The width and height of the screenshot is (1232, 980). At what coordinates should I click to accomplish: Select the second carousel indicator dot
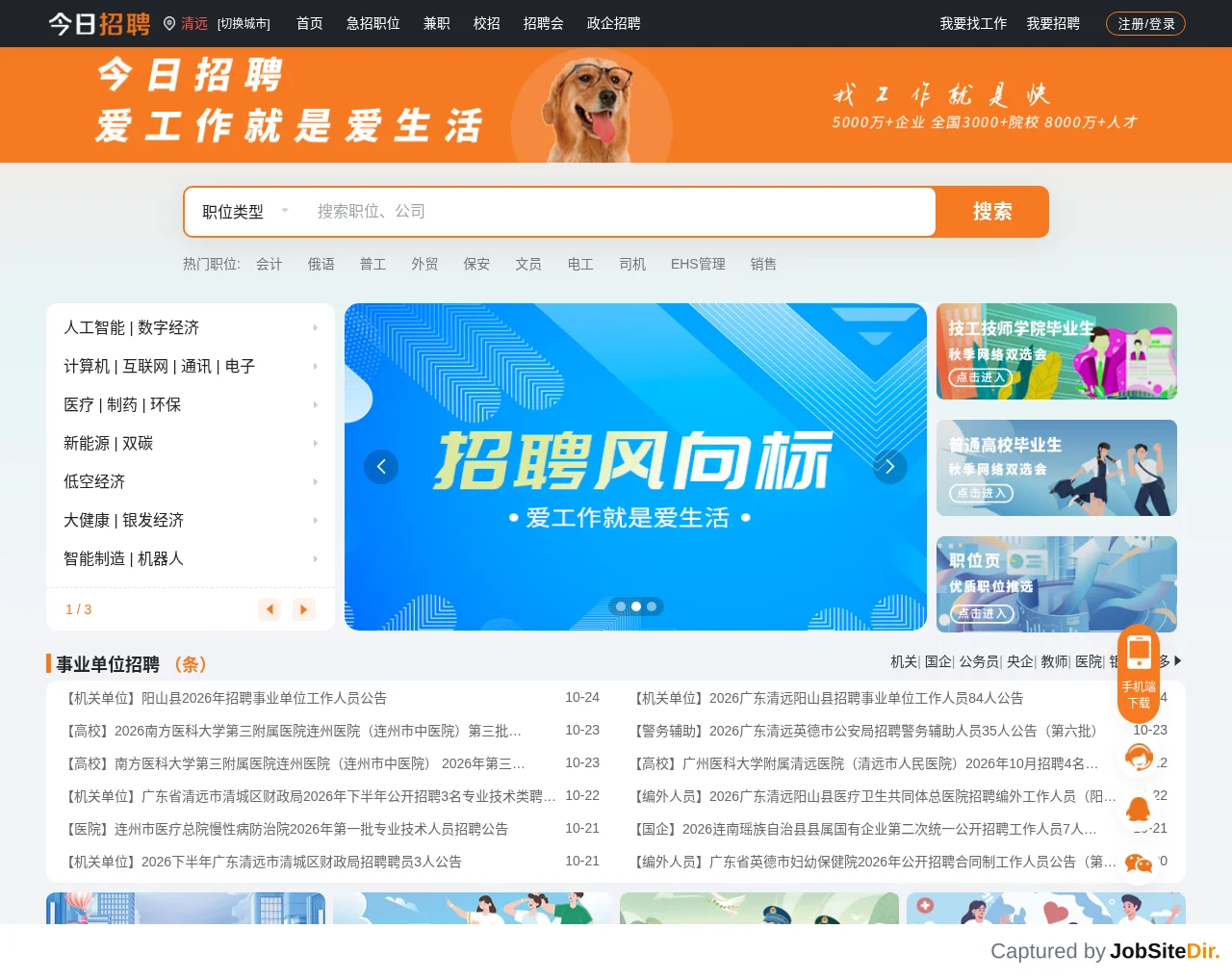(636, 606)
